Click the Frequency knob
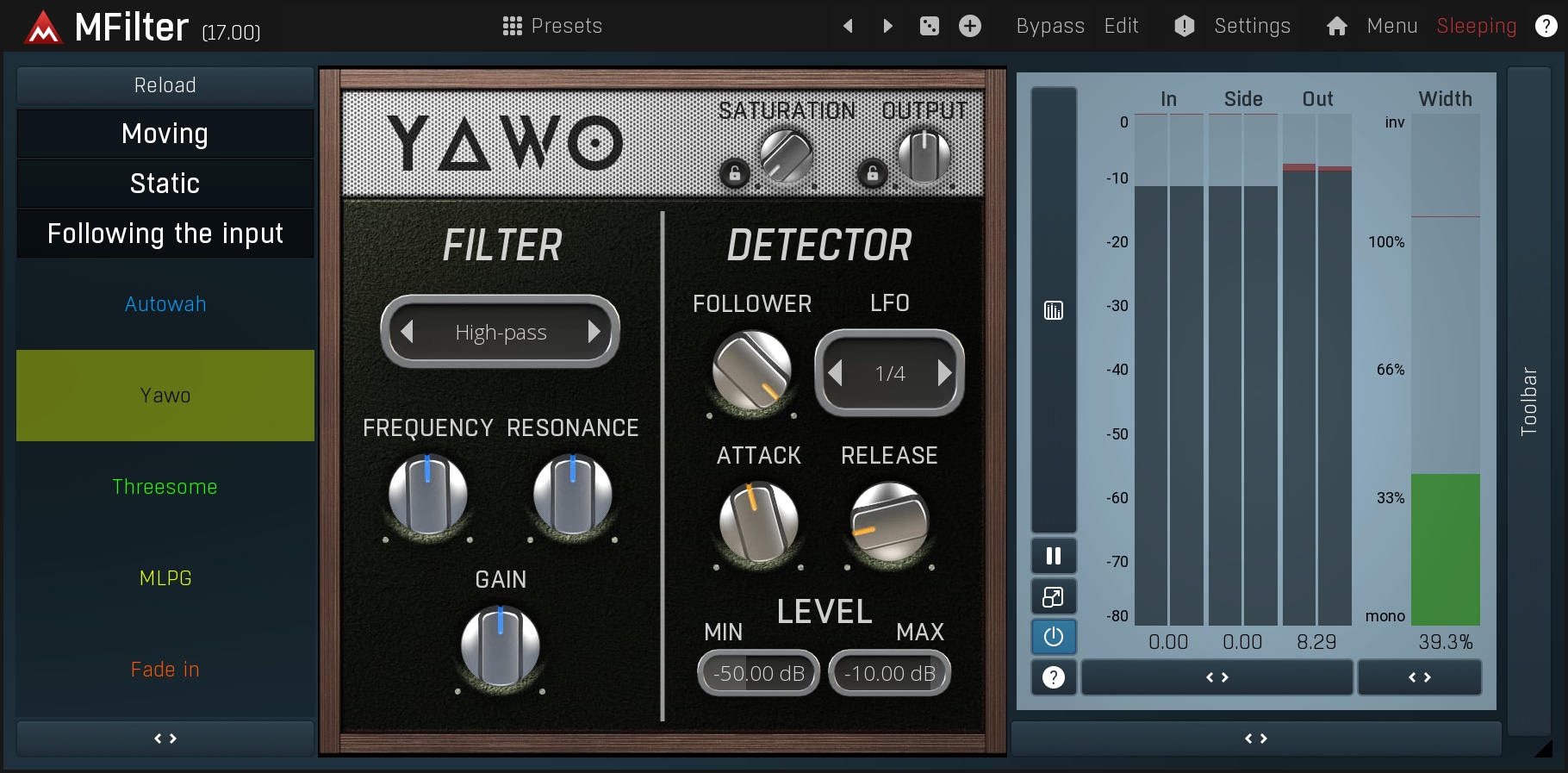Image resolution: width=1568 pixels, height=773 pixels. tap(427, 496)
